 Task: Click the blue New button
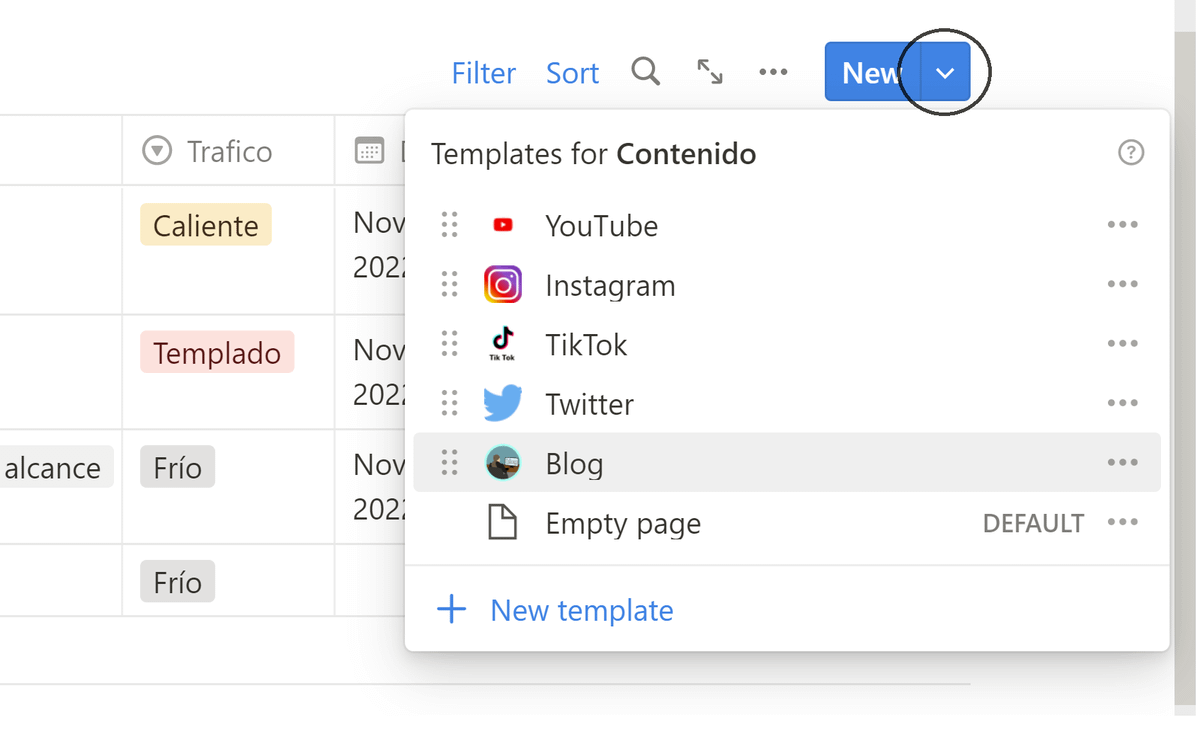[x=872, y=72]
